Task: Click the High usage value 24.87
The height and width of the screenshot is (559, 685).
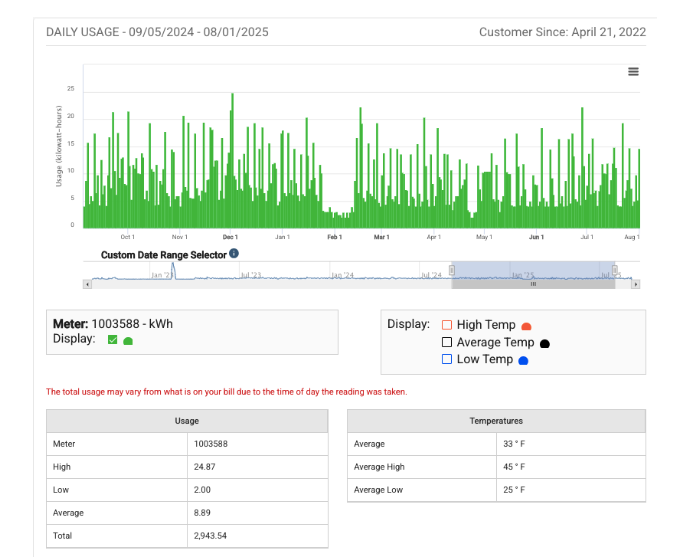Action: click(x=204, y=467)
